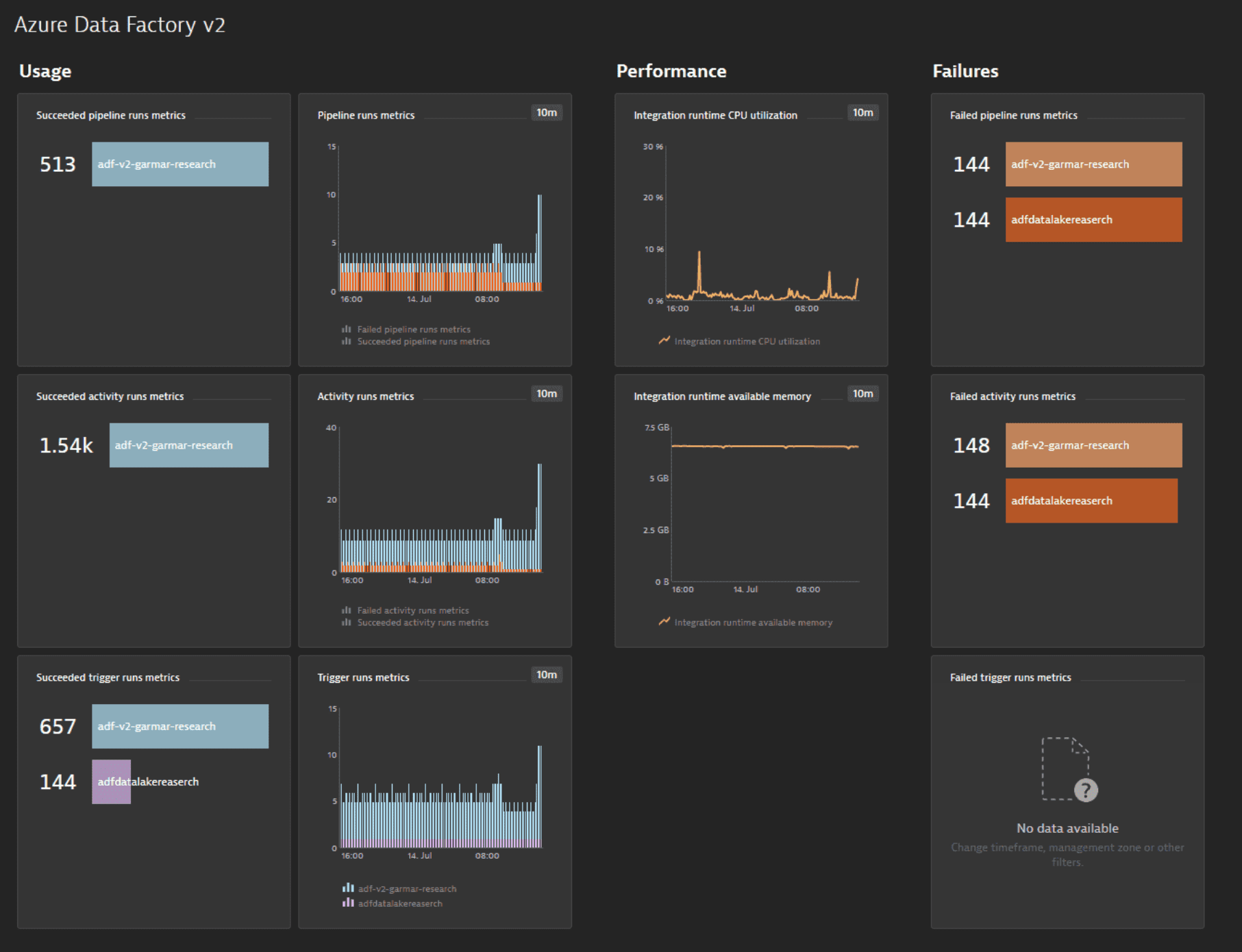This screenshot has height=952, width=1242.
Task: Click the Failed trigger runs metrics title
Action: coord(1010,677)
